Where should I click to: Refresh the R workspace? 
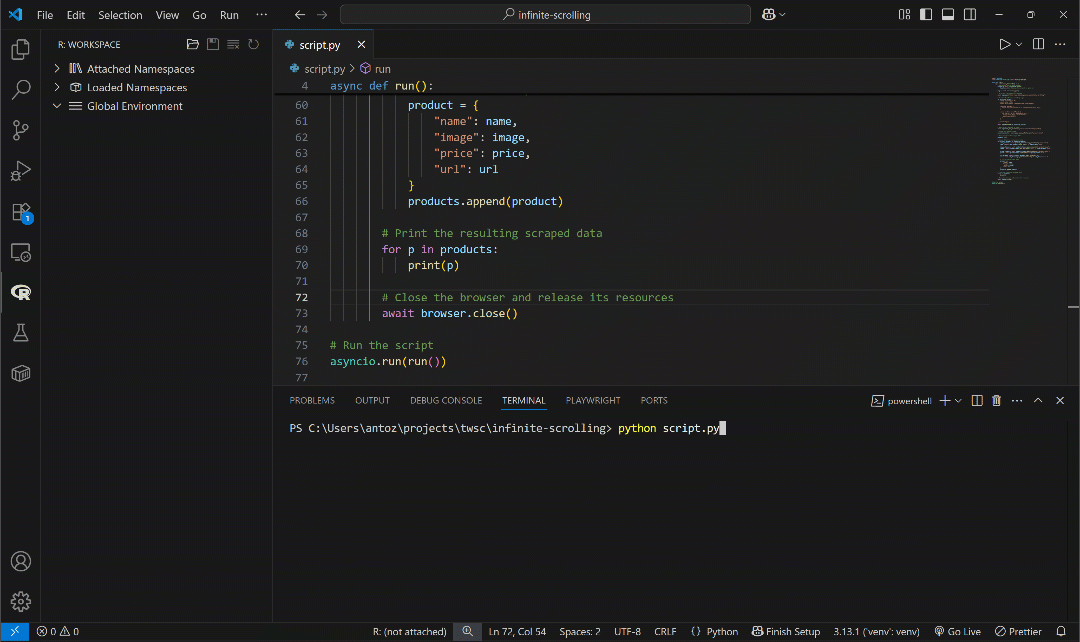coord(253,45)
